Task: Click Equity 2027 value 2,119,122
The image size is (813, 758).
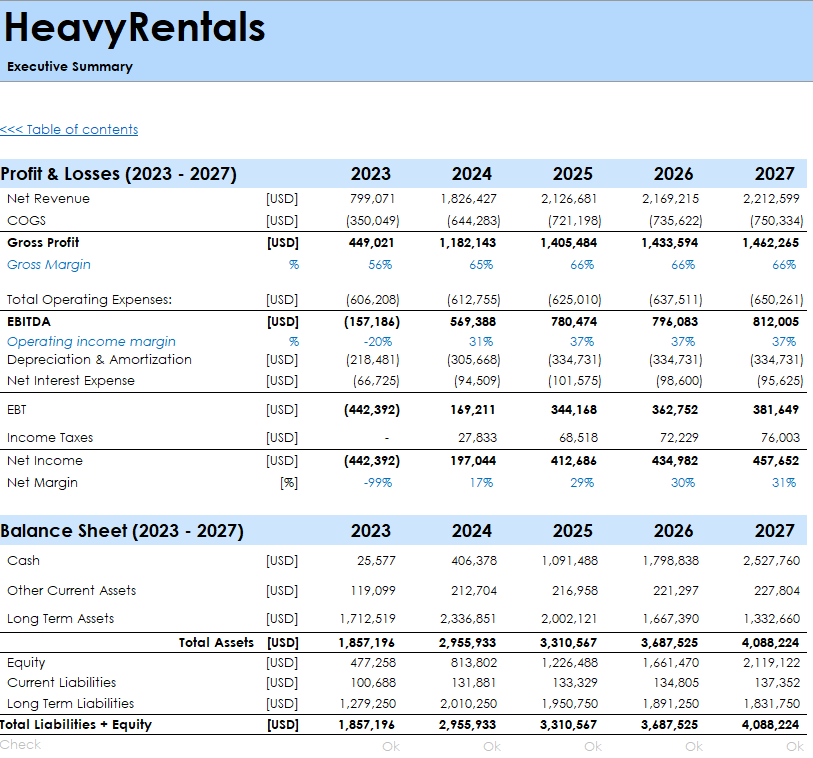Action: point(771,663)
